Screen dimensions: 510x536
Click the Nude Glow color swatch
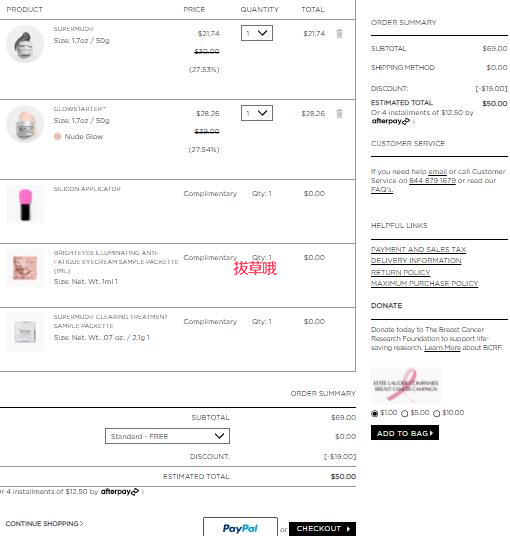(x=57, y=137)
